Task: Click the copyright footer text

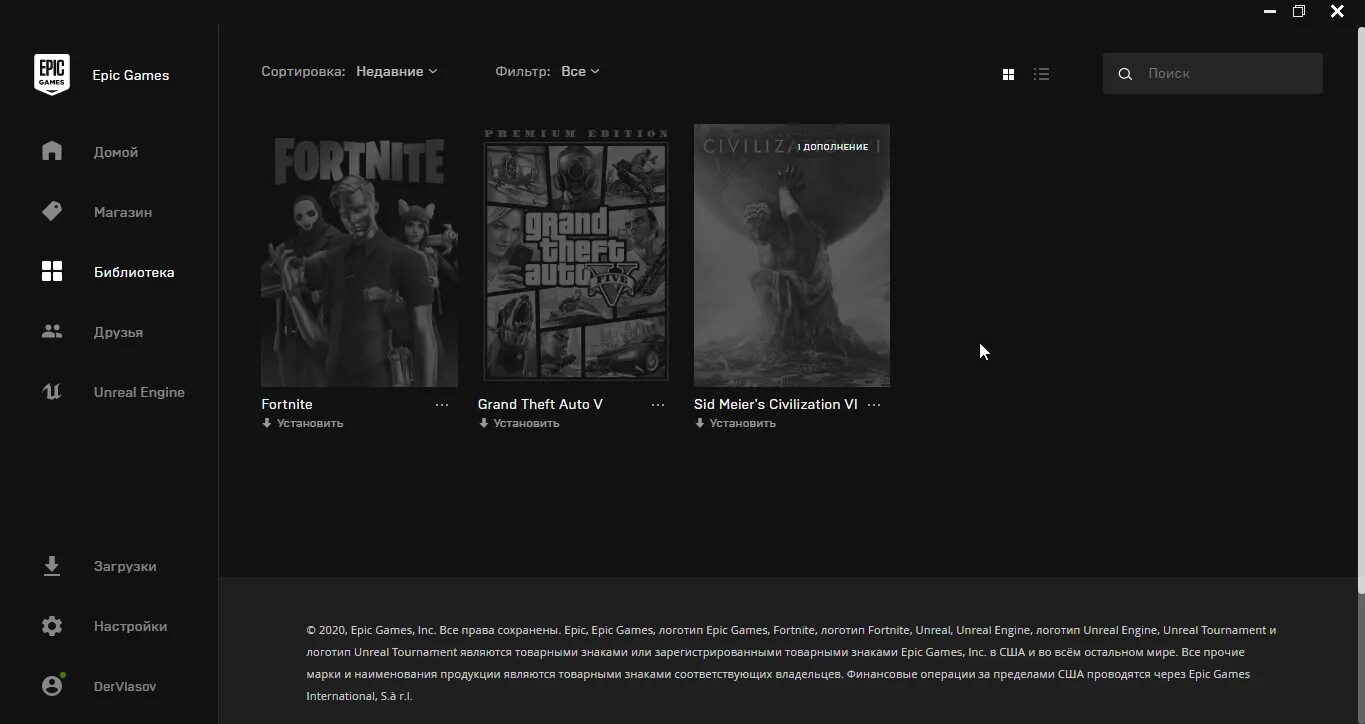Action: (x=791, y=663)
